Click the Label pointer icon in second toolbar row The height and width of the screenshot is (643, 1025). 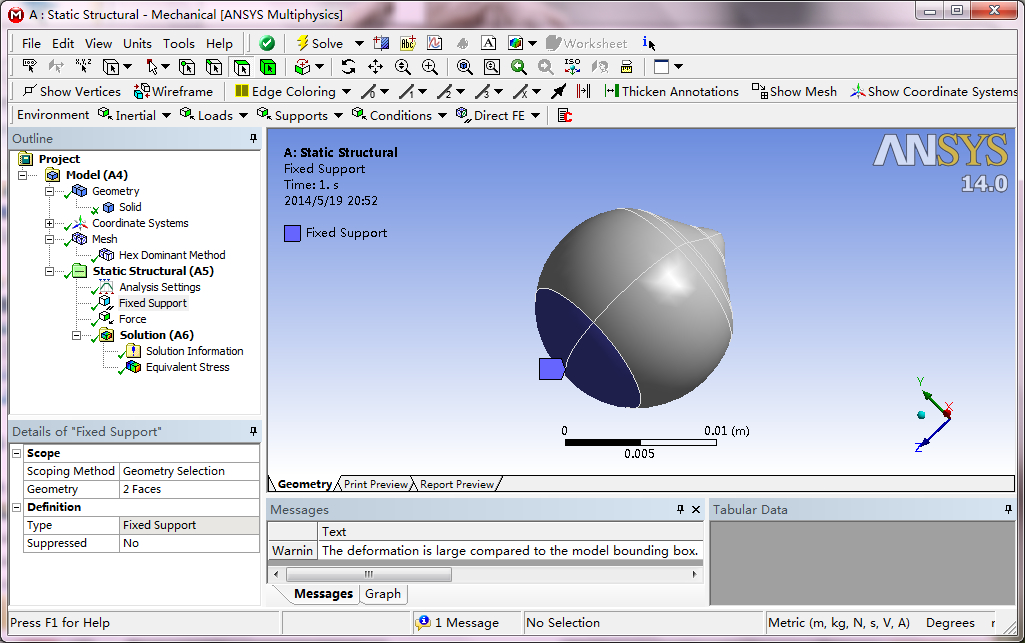click(29, 66)
